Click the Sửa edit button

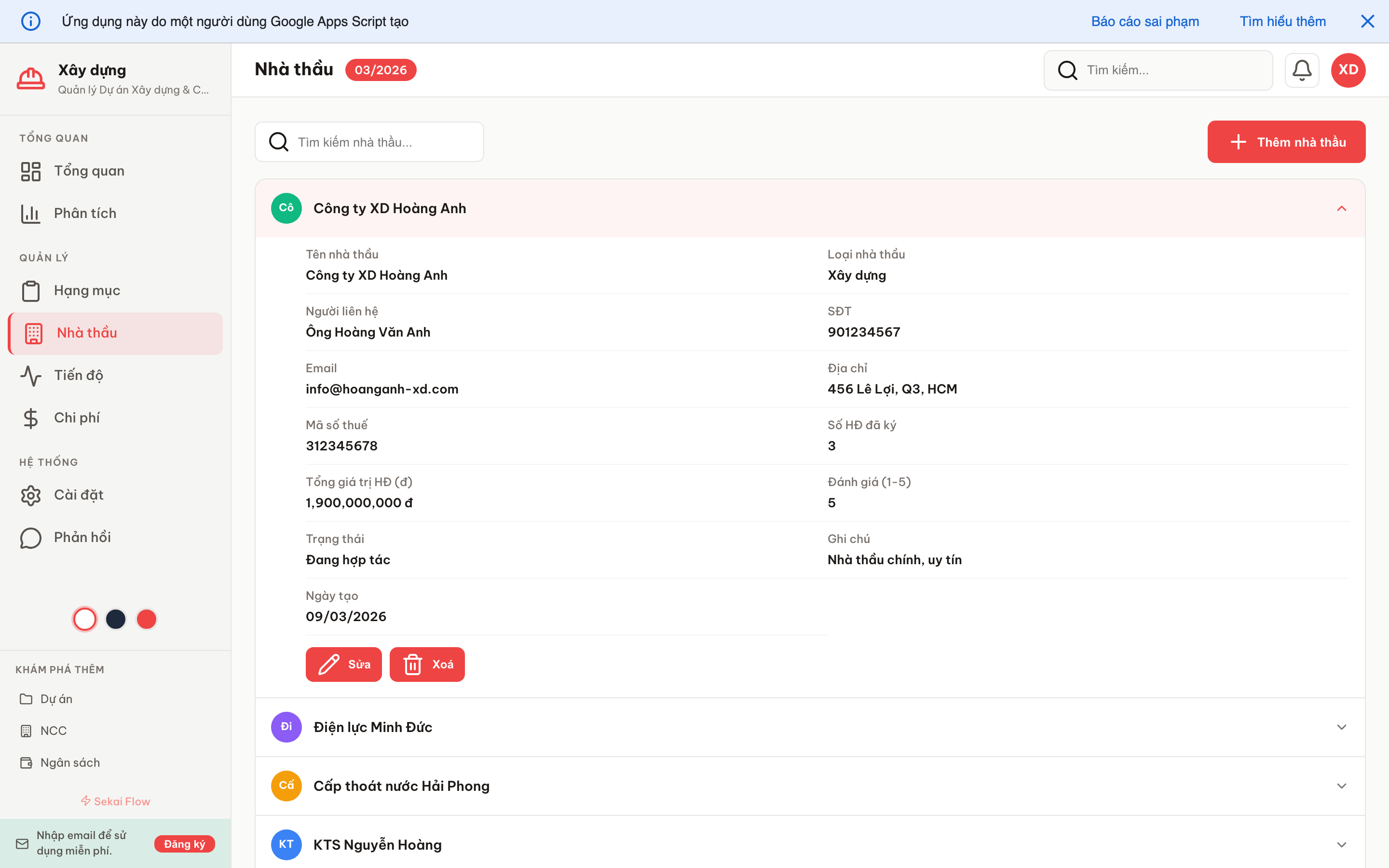[343, 664]
